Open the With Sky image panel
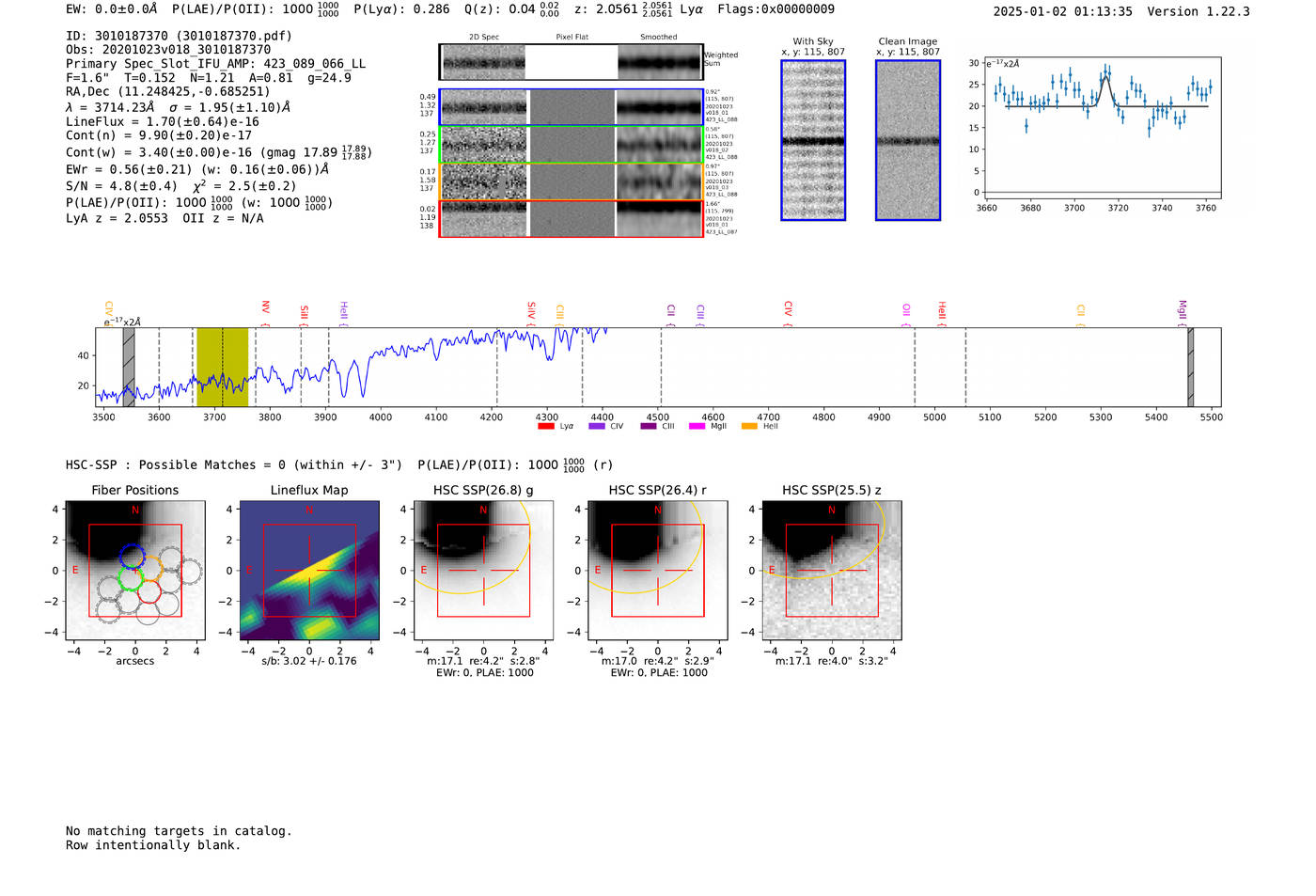Viewport: 1316px width, 896px height. pyautogui.click(x=813, y=140)
